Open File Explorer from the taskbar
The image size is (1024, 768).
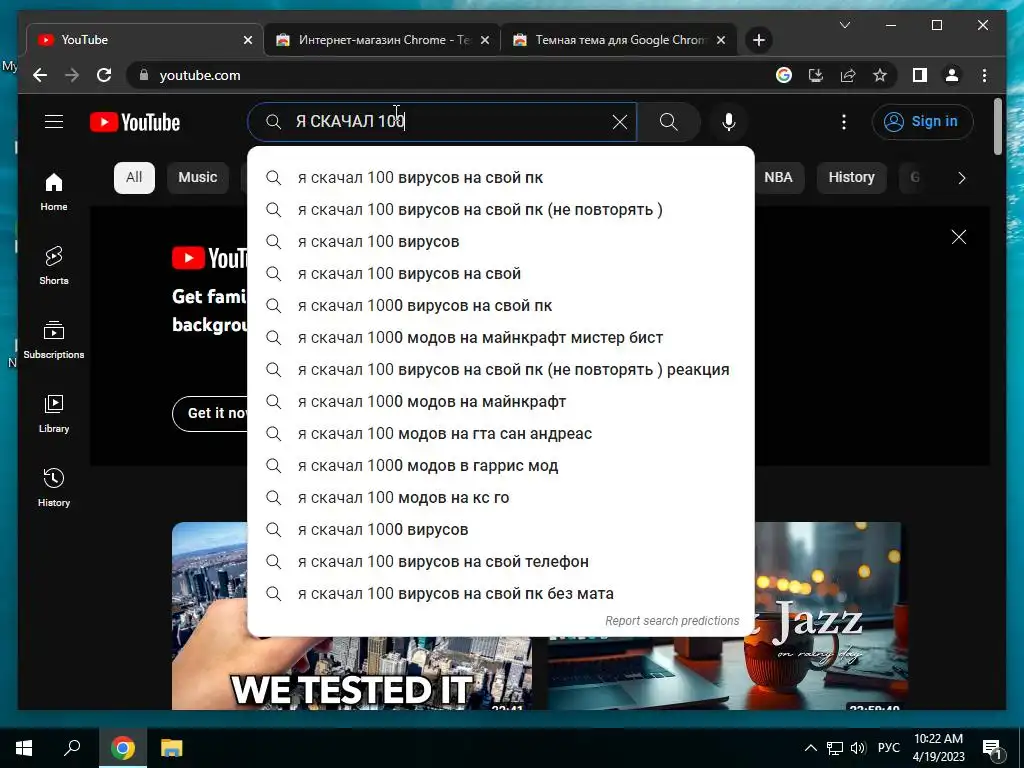click(172, 748)
